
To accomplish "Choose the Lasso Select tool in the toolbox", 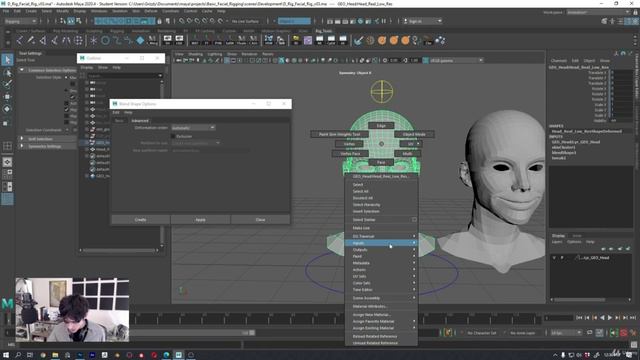I will point(7,73).
